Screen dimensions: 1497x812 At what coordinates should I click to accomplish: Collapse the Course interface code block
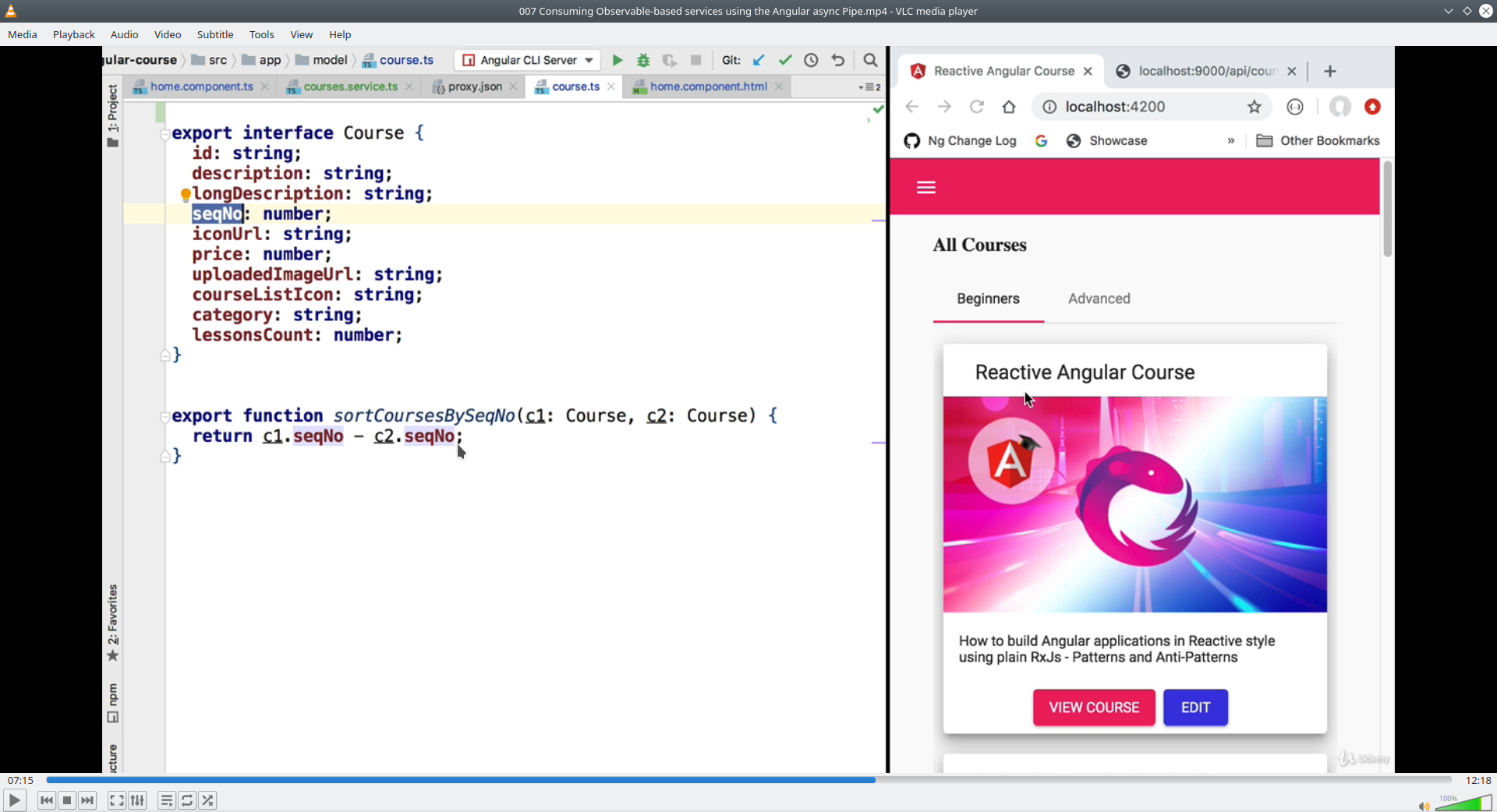165,134
